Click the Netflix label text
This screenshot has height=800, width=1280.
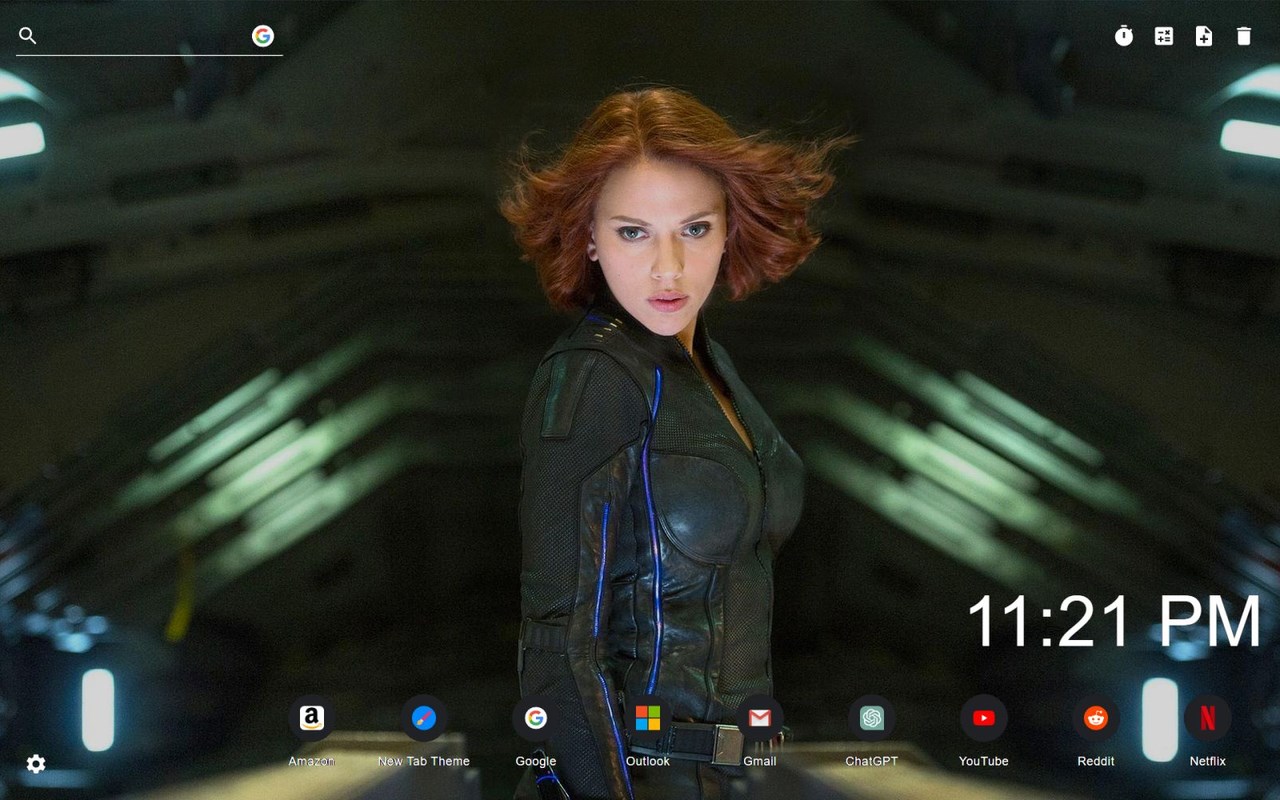click(x=1208, y=761)
